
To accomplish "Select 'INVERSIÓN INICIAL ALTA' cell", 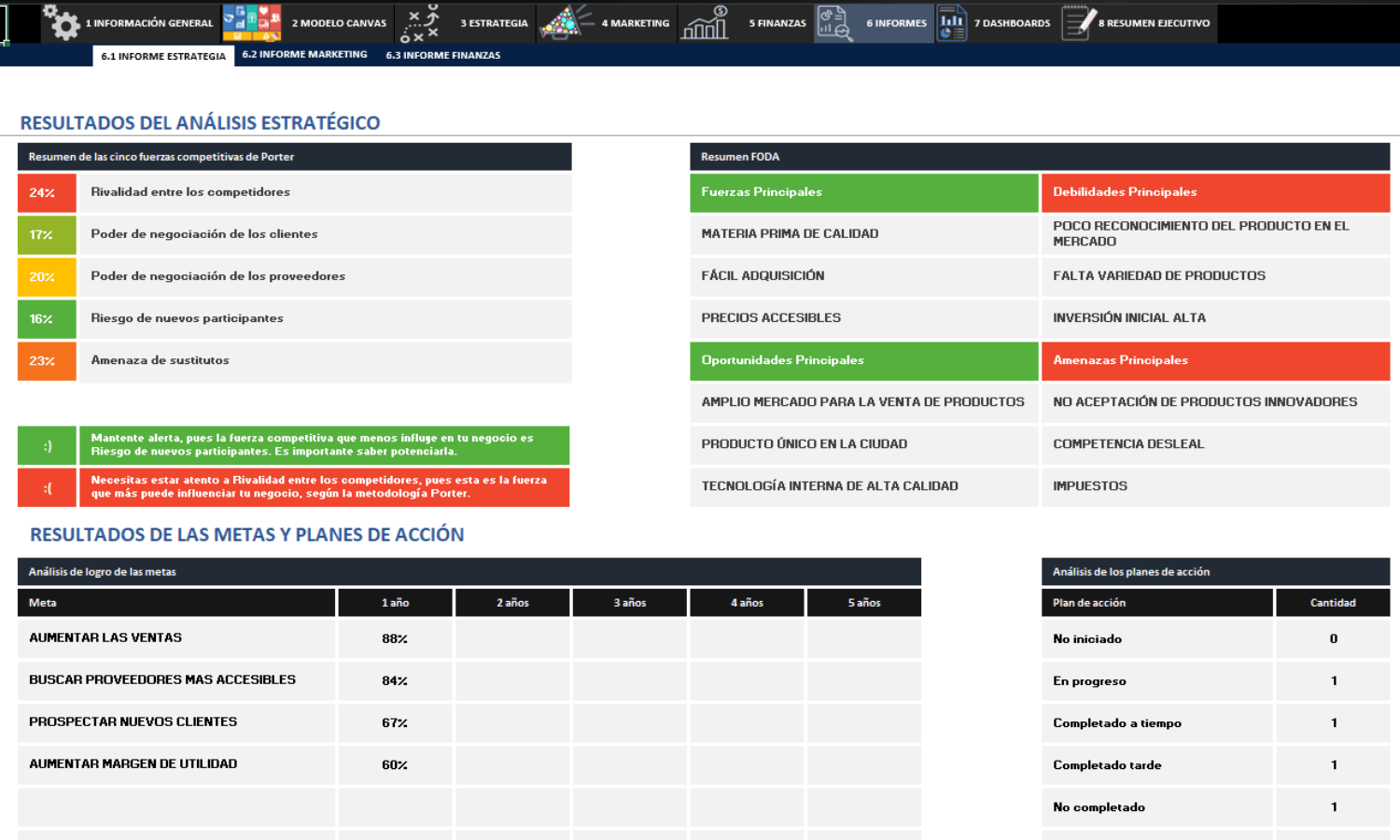I will coord(1216,319).
